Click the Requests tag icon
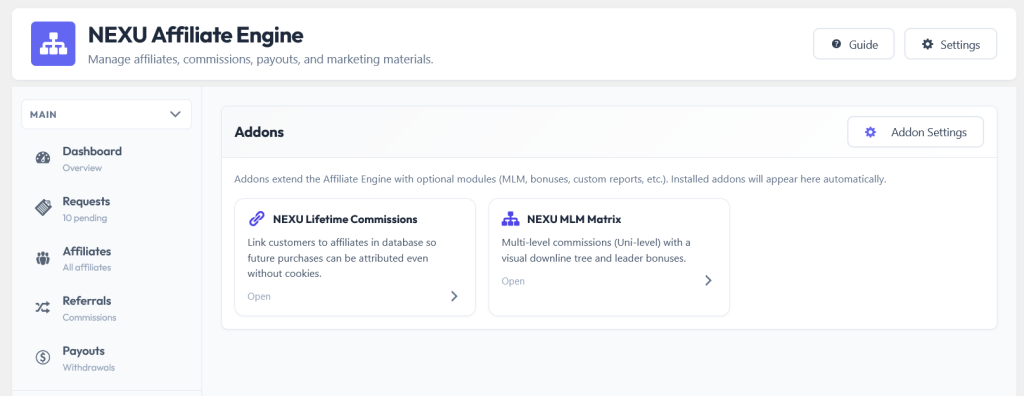Image resolution: width=1024 pixels, height=396 pixels. [42, 208]
